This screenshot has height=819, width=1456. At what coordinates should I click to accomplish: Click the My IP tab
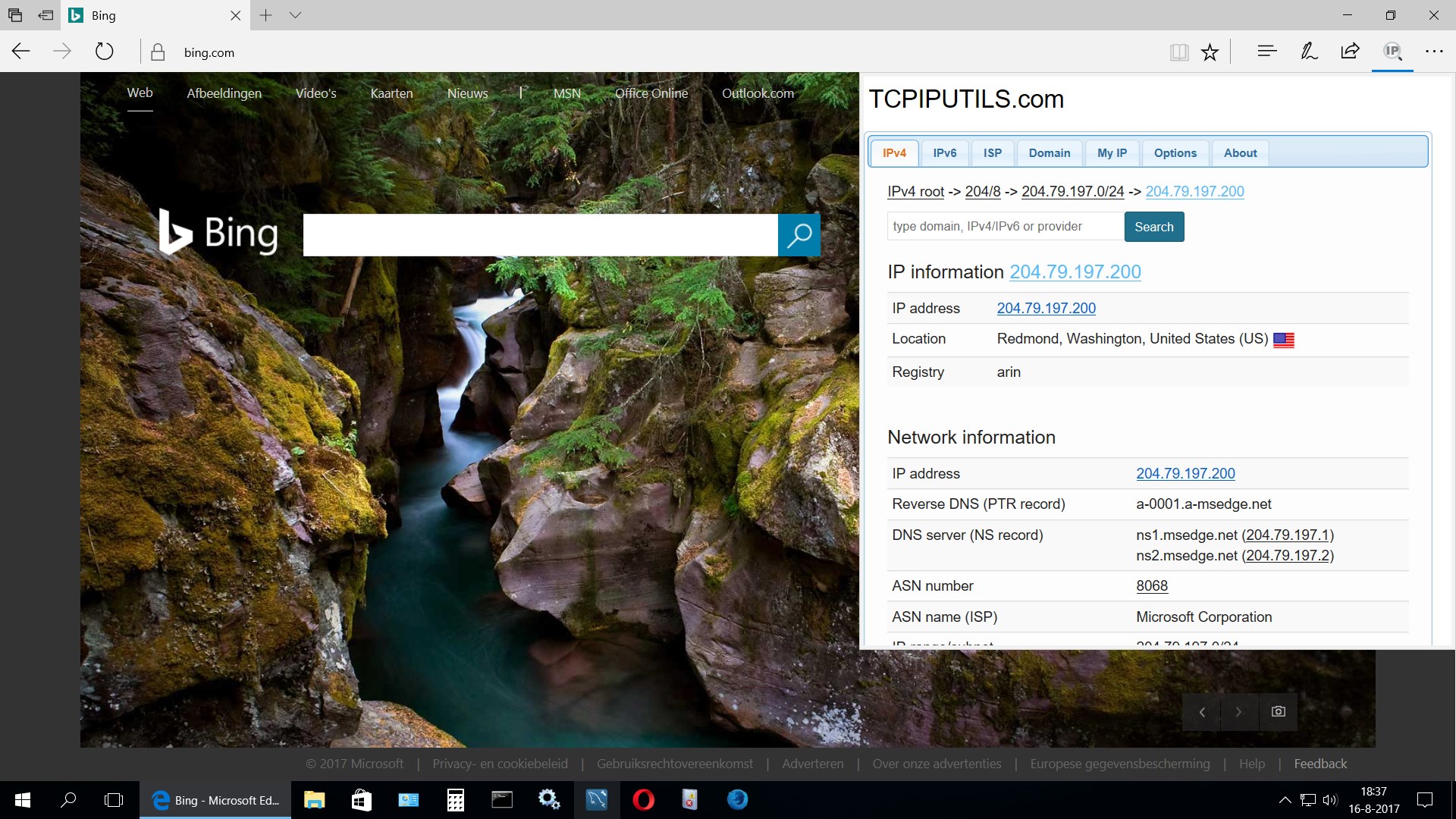pos(1113,152)
